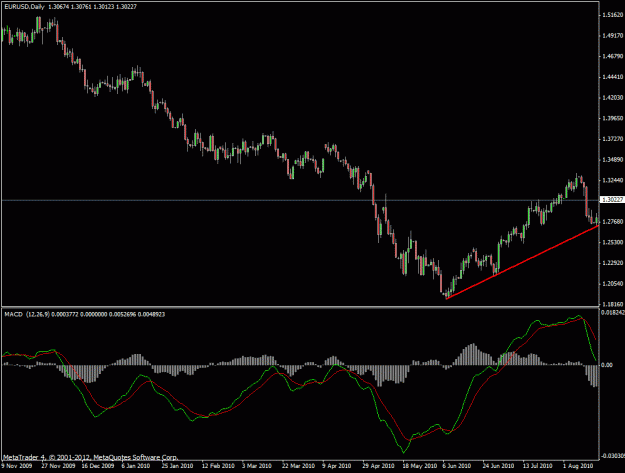Click the 1.32440 price axis label
The height and width of the screenshot is (473, 625).
pyautogui.click(x=613, y=181)
